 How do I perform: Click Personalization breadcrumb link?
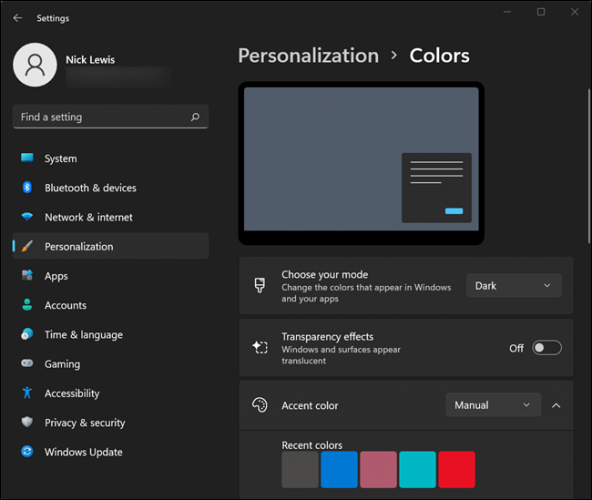[x=308, y=56]
